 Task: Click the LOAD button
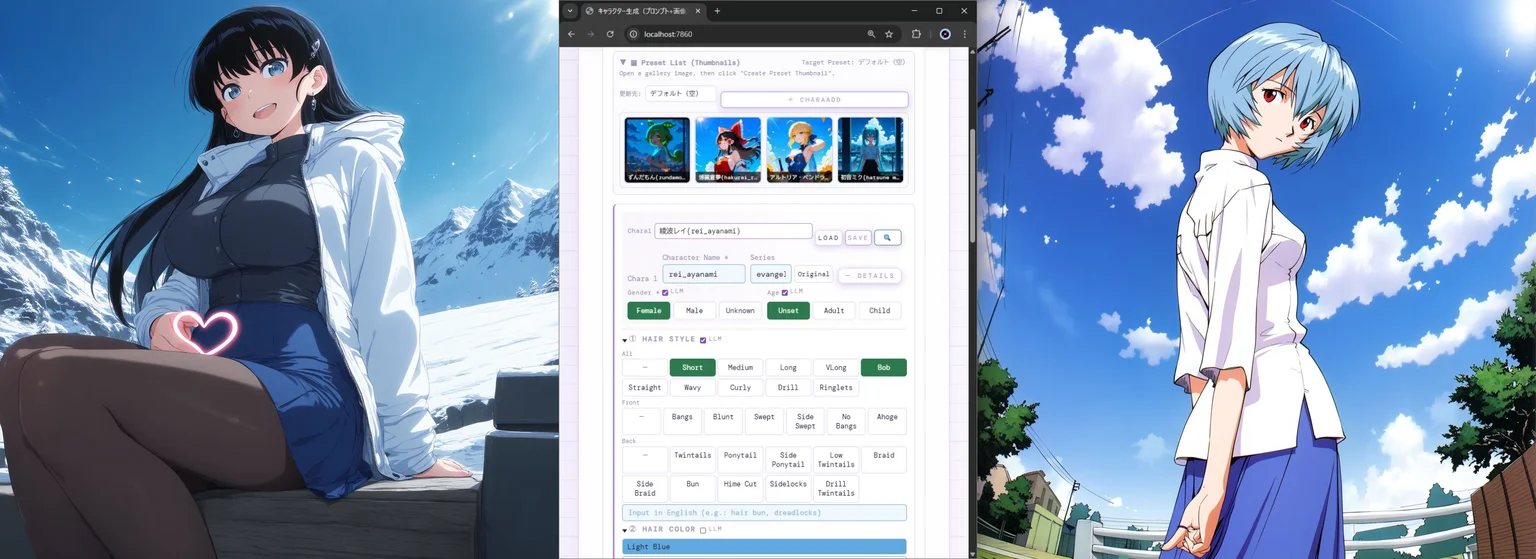click(828, 238)
